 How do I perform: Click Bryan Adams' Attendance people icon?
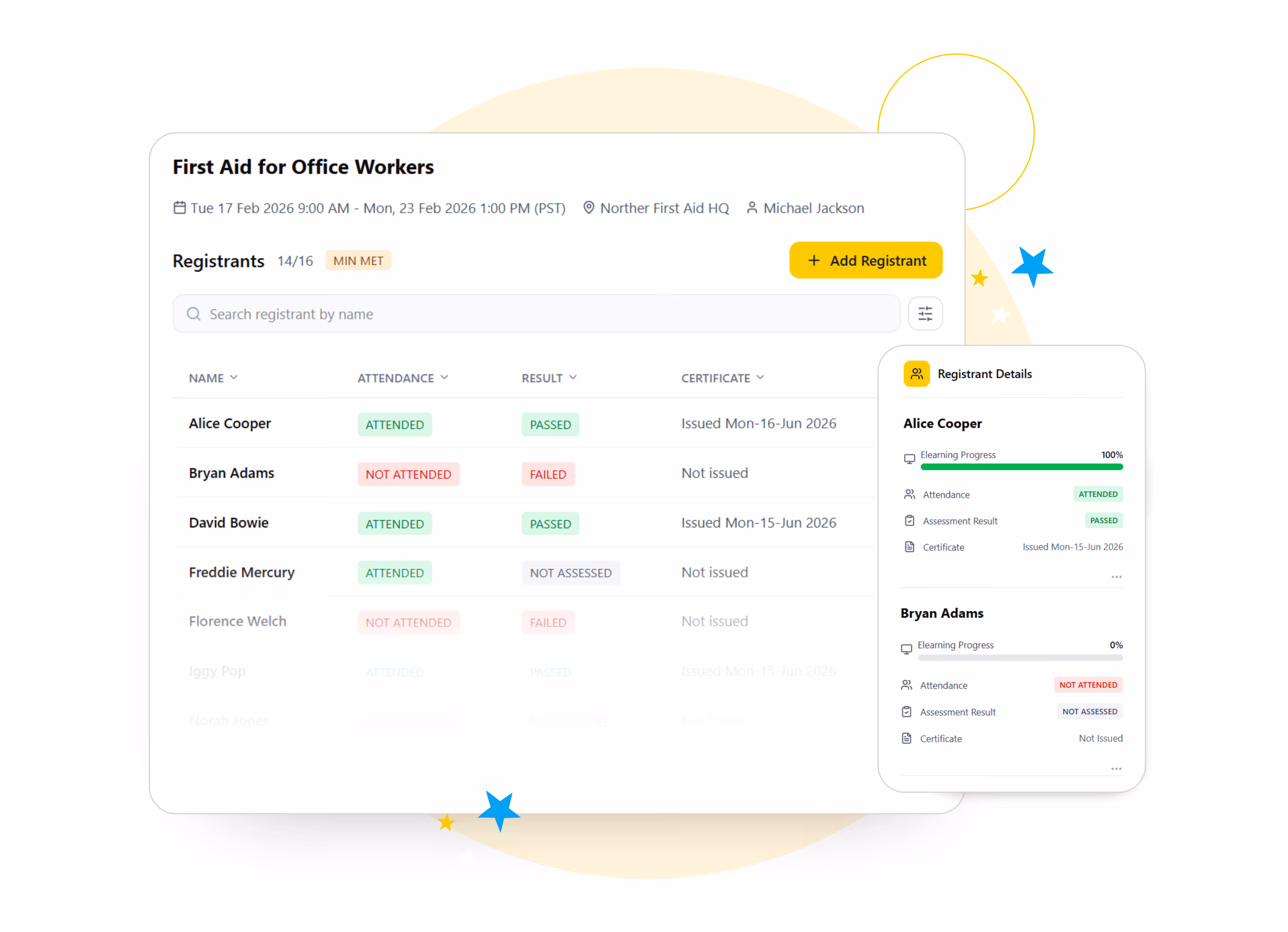(906, 685)
